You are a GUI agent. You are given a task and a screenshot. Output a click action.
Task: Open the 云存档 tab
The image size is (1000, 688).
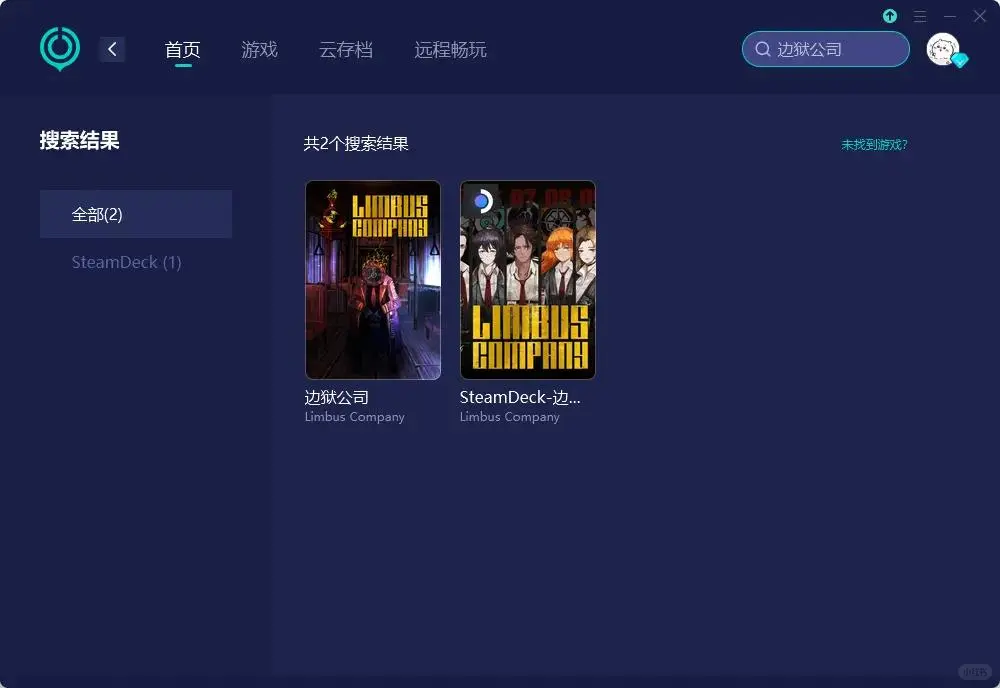346,48
